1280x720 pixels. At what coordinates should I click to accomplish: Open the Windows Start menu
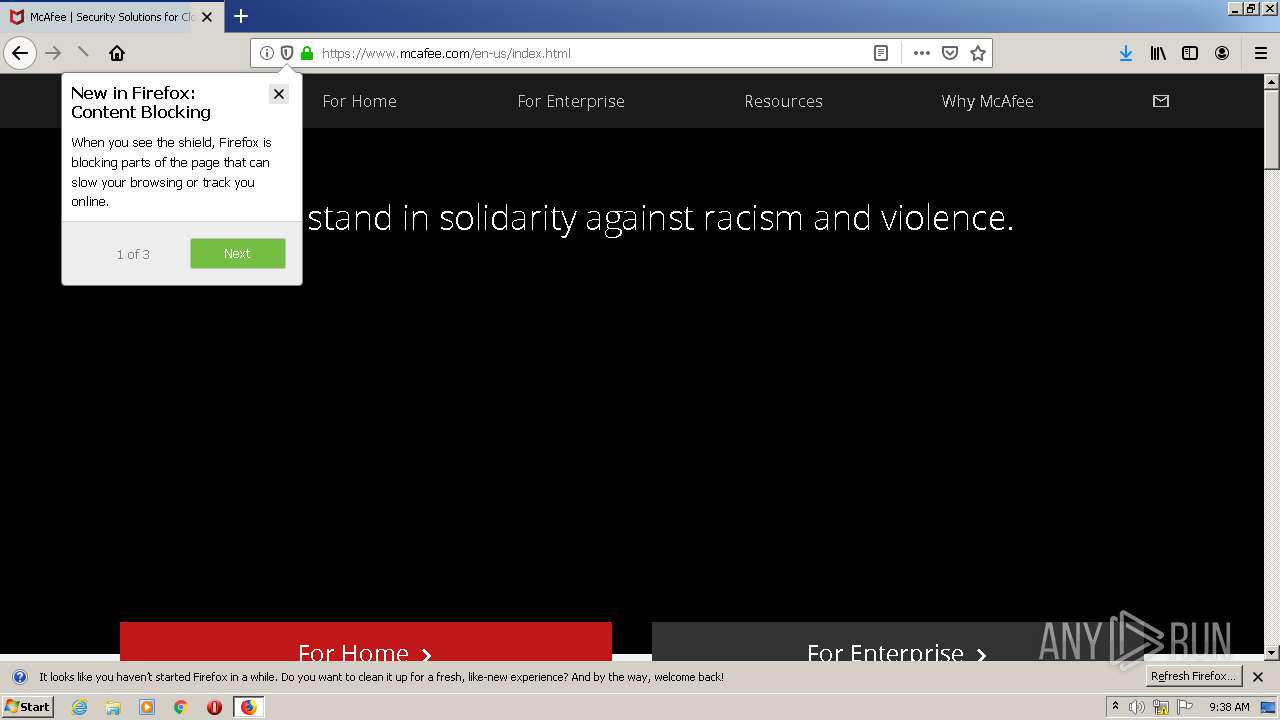(x=27, y=706)
